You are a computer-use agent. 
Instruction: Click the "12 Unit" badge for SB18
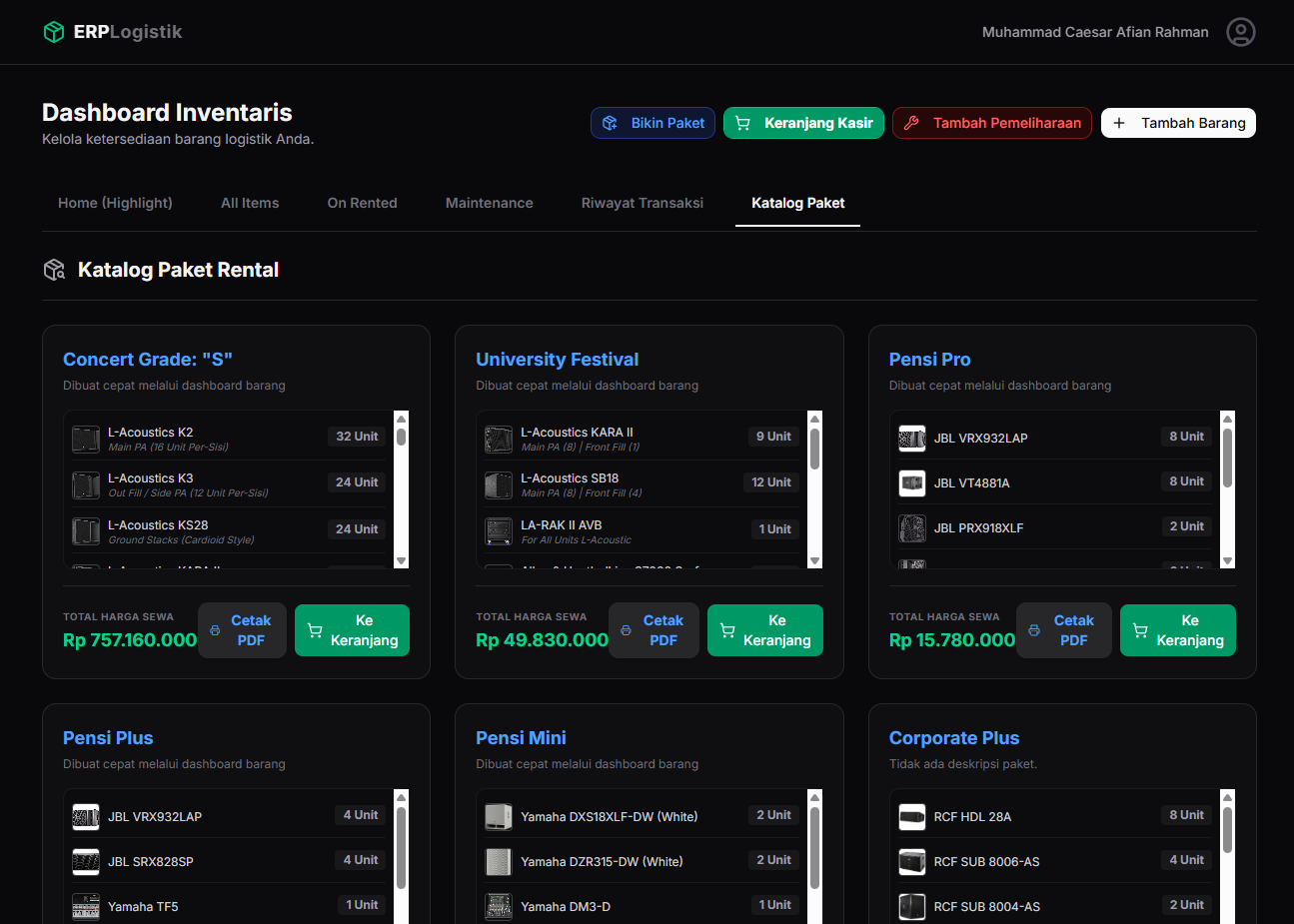[771, 482]
